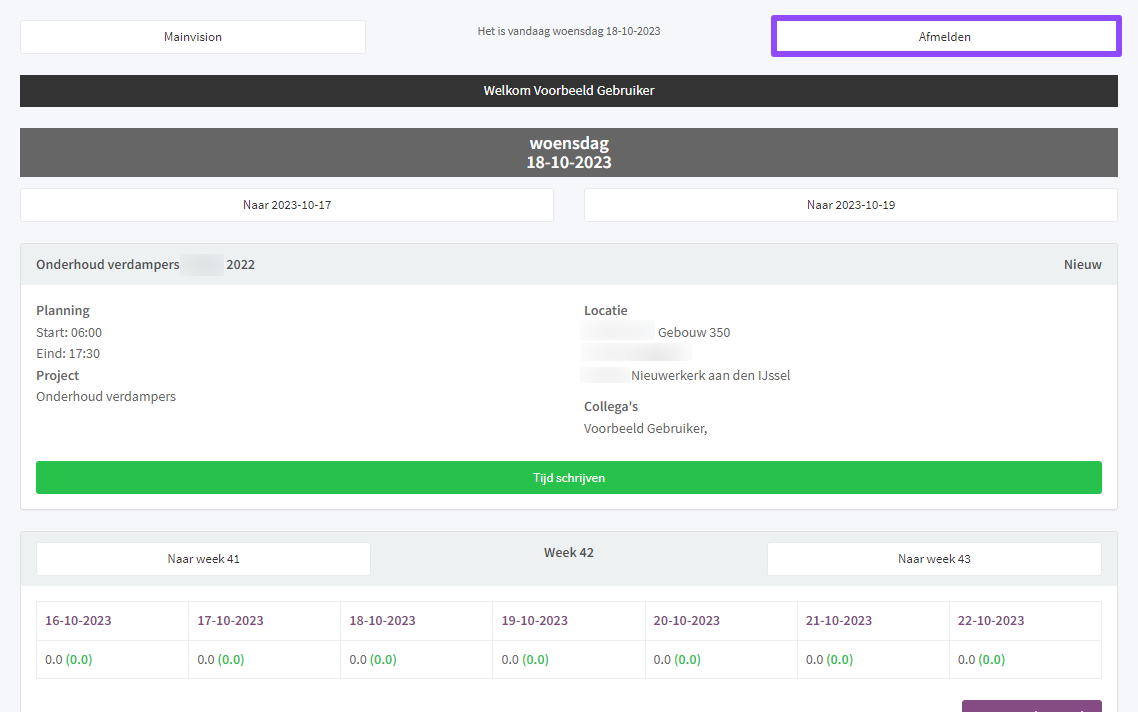The image size is (1138, 712).
Task: Click the woensdag 18-10-2023 date header
Action: pyautogui.click(x=569, y=152)
